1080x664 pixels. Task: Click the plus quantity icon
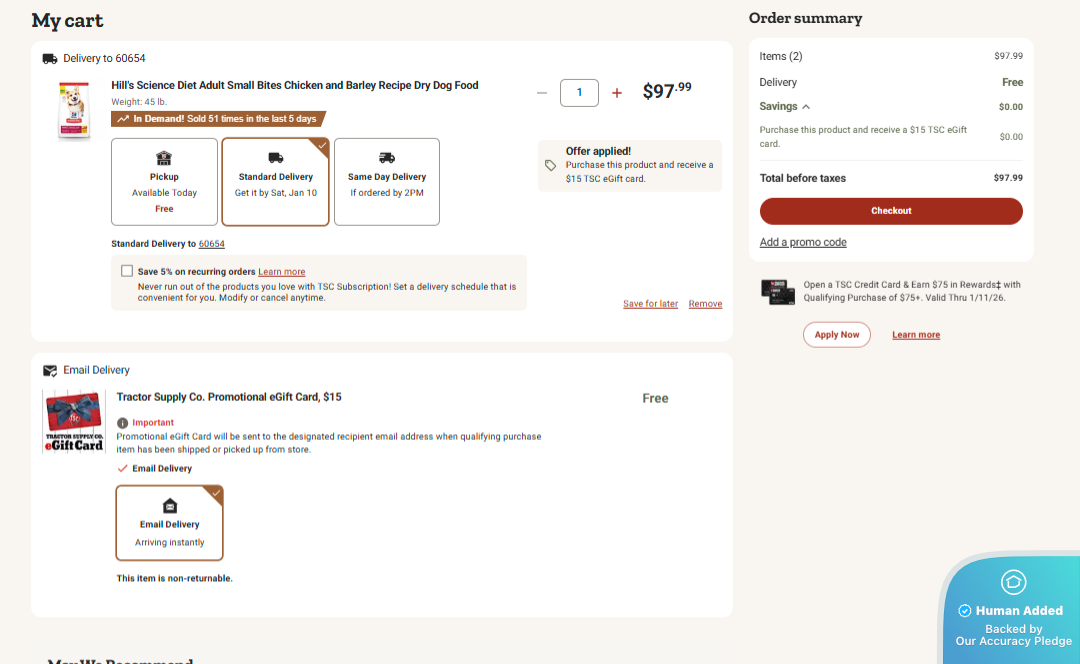pyautogui.click(x=617, y=93)
